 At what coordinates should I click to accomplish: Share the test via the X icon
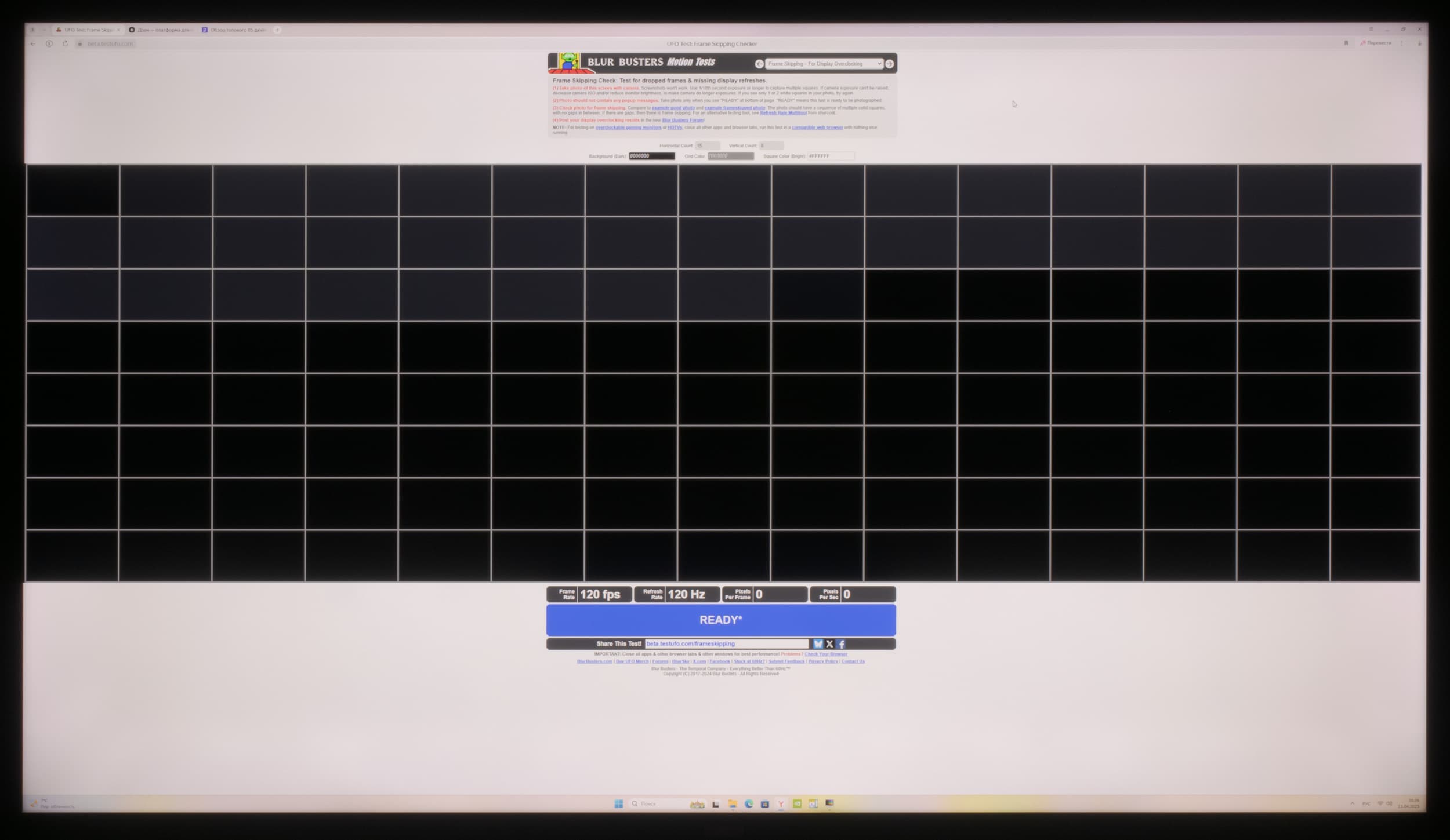pos(829,644)
